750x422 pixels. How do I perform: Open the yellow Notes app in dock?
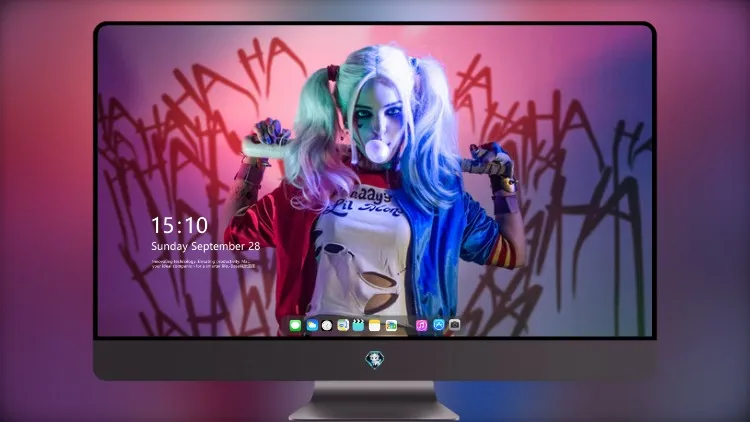[x=375, y=325]
